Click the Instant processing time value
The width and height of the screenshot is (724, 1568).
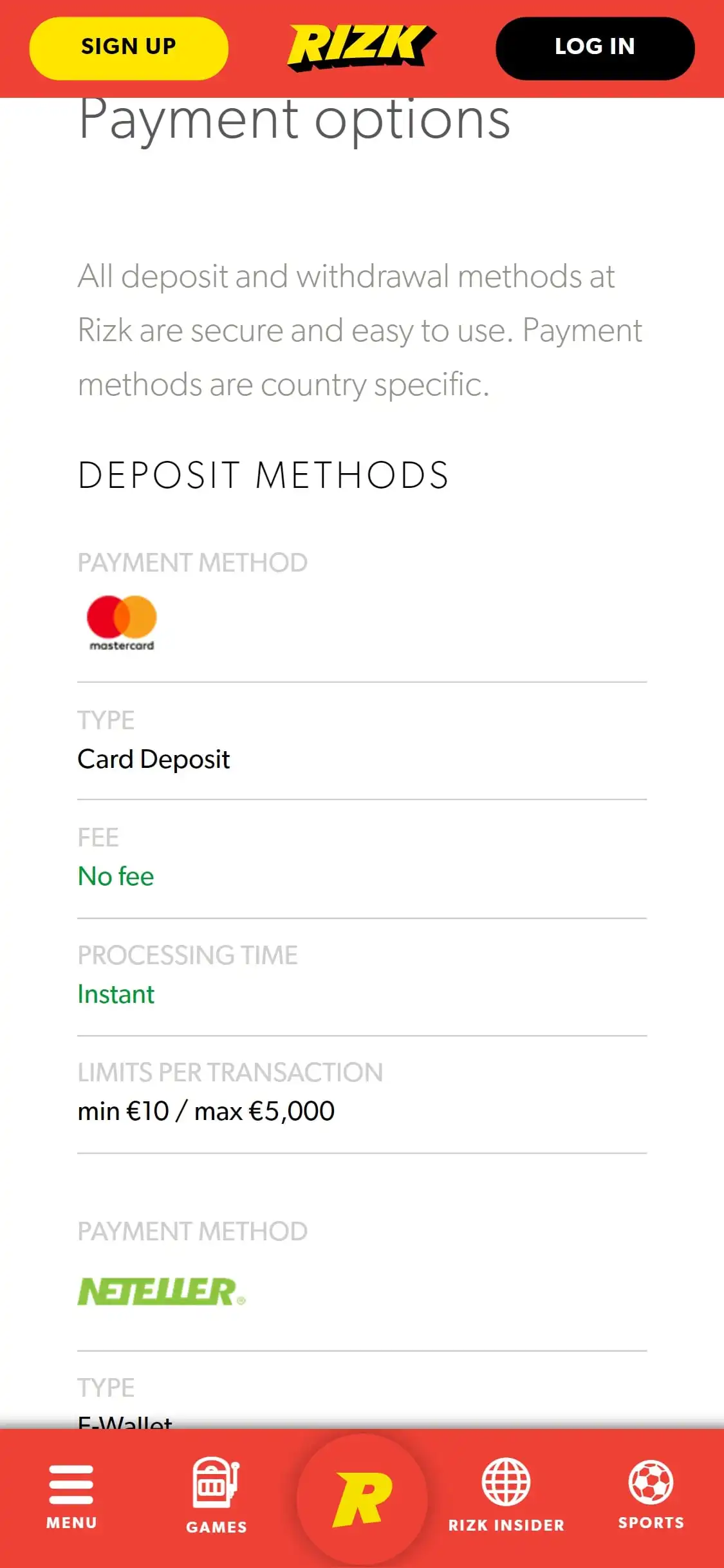click(116, 994)
